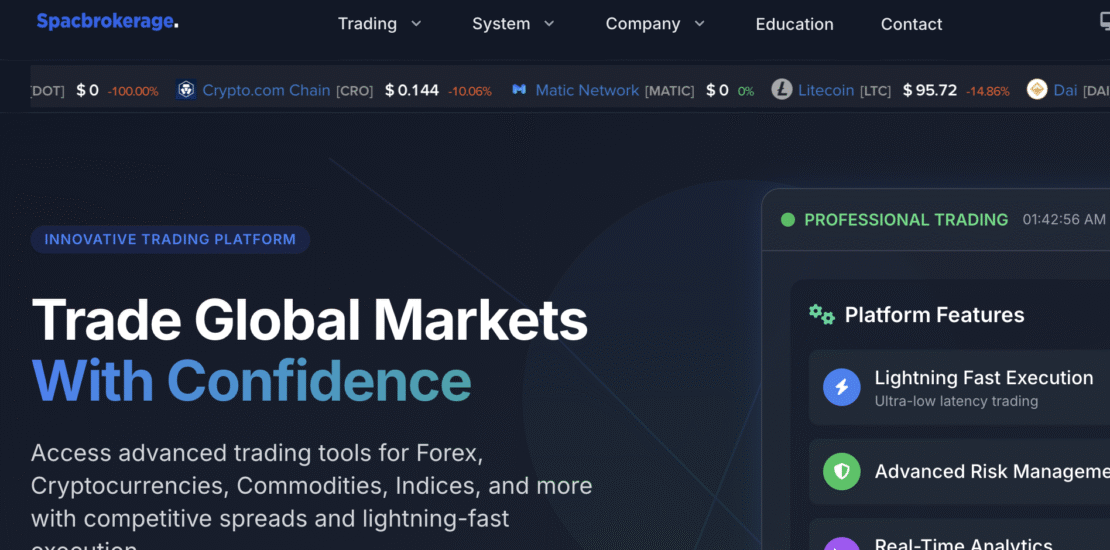Click the green shield risk management icon
The width and height of the screenshot is (1110, 550).
click(842, 471)
